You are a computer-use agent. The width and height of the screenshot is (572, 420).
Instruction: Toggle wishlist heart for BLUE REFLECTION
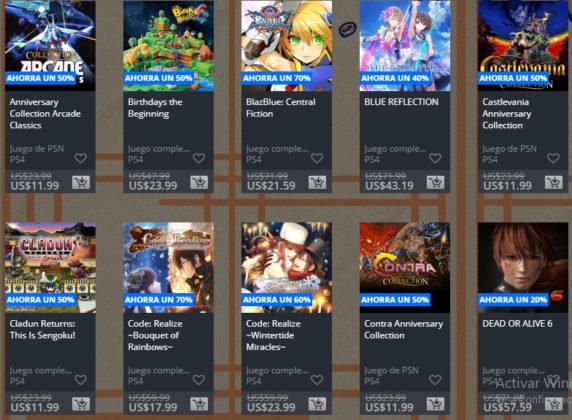pos(435,158)
